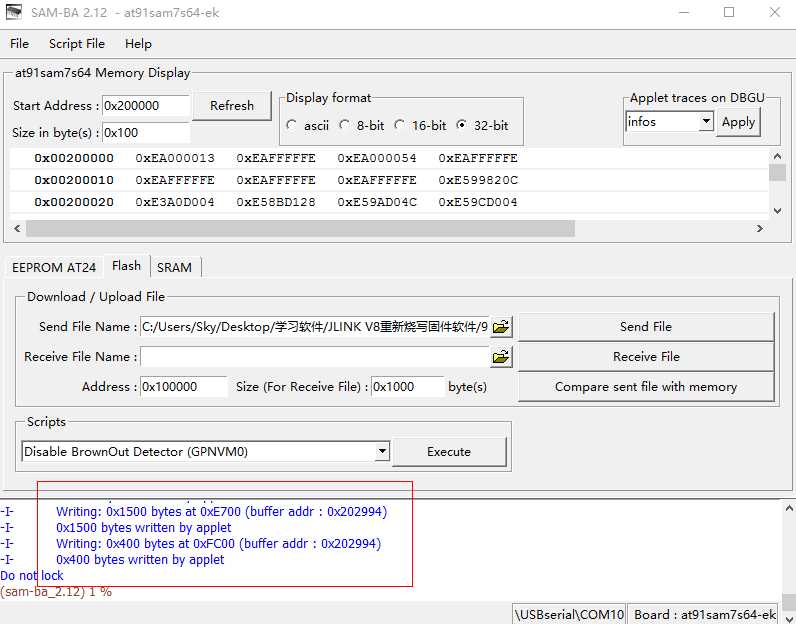Click the Send File button

[x=646, y=326]
